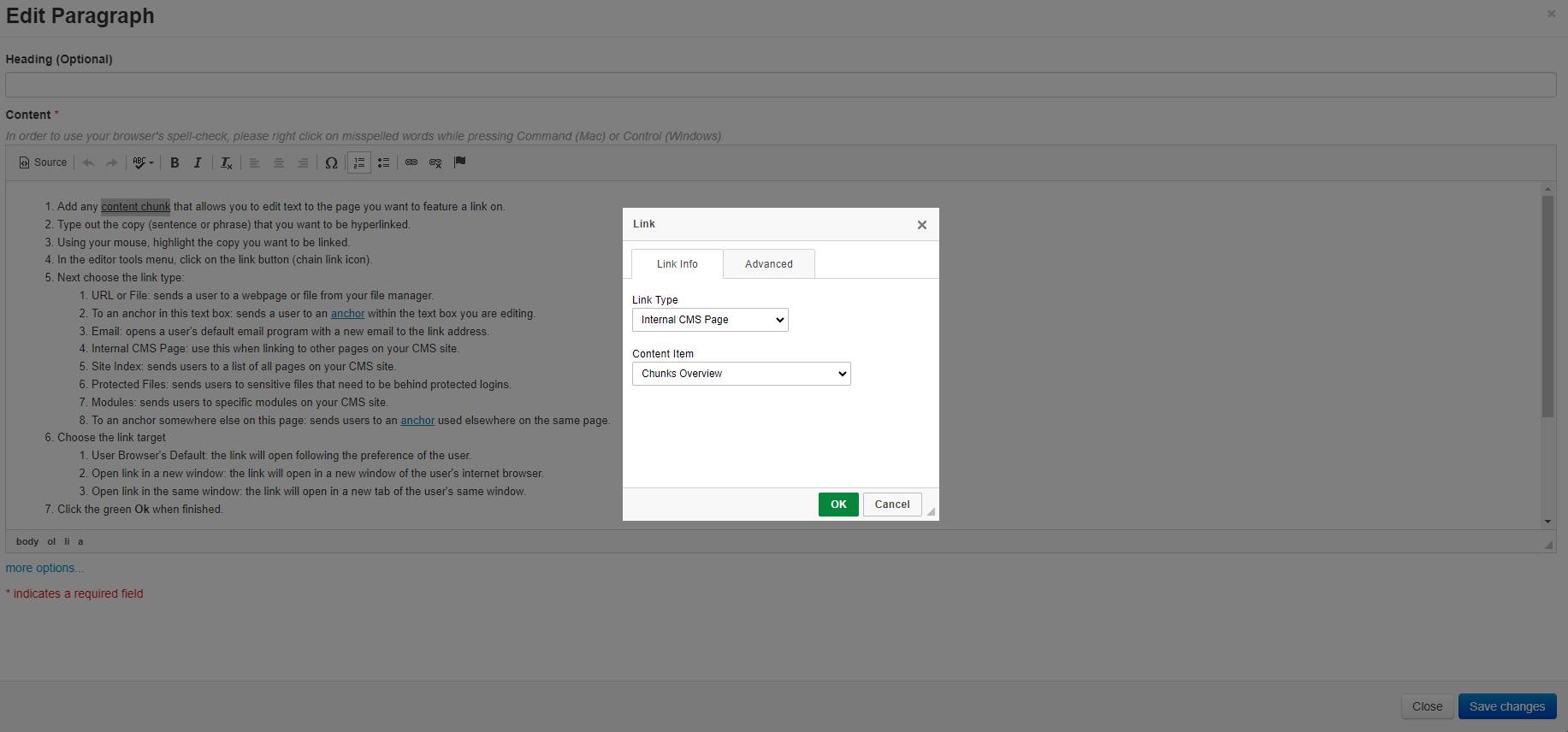Insert special character with Omega icon

tap(331, 162)
